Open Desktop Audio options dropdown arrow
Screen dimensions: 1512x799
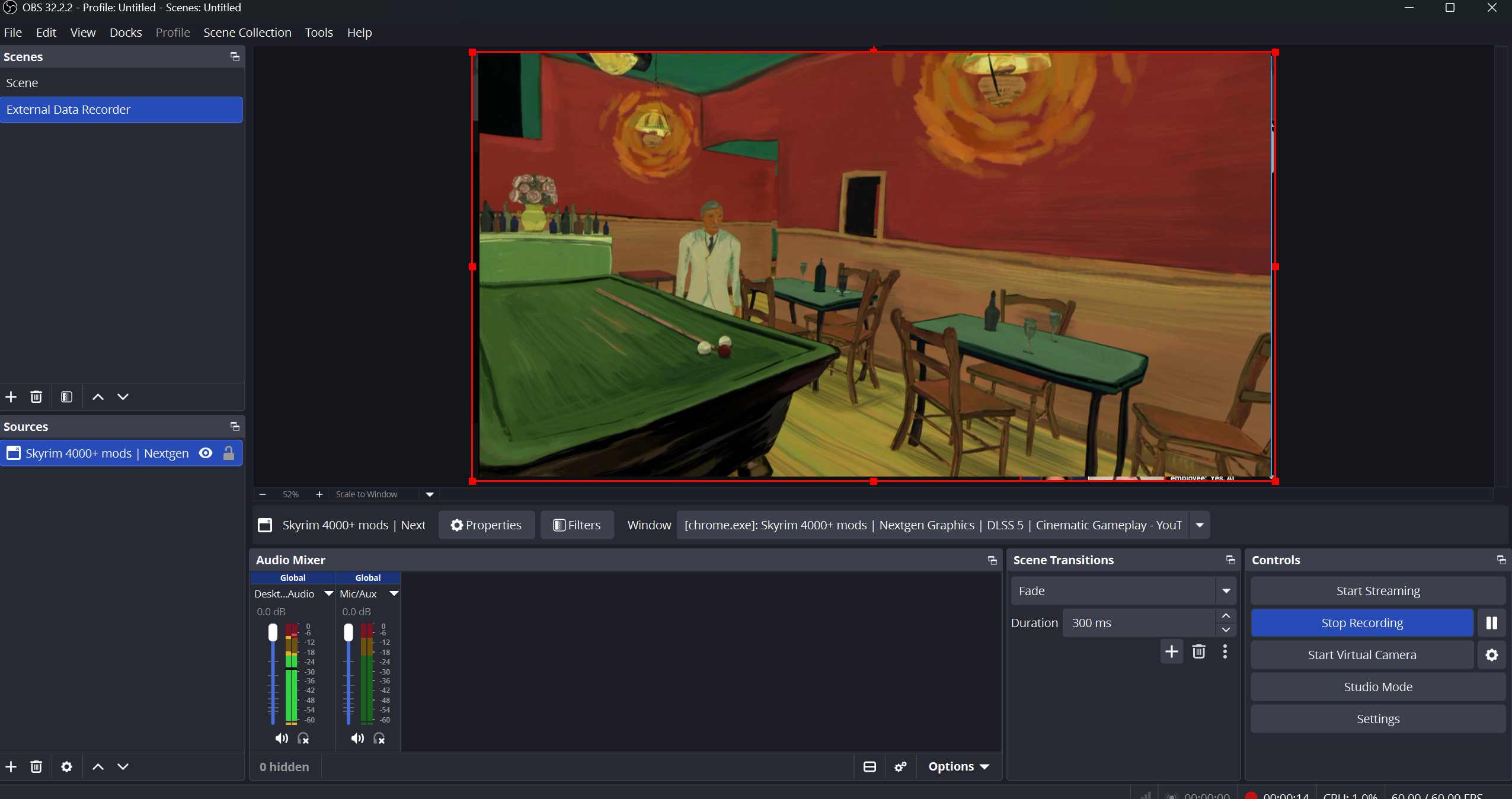pos(328,594)
